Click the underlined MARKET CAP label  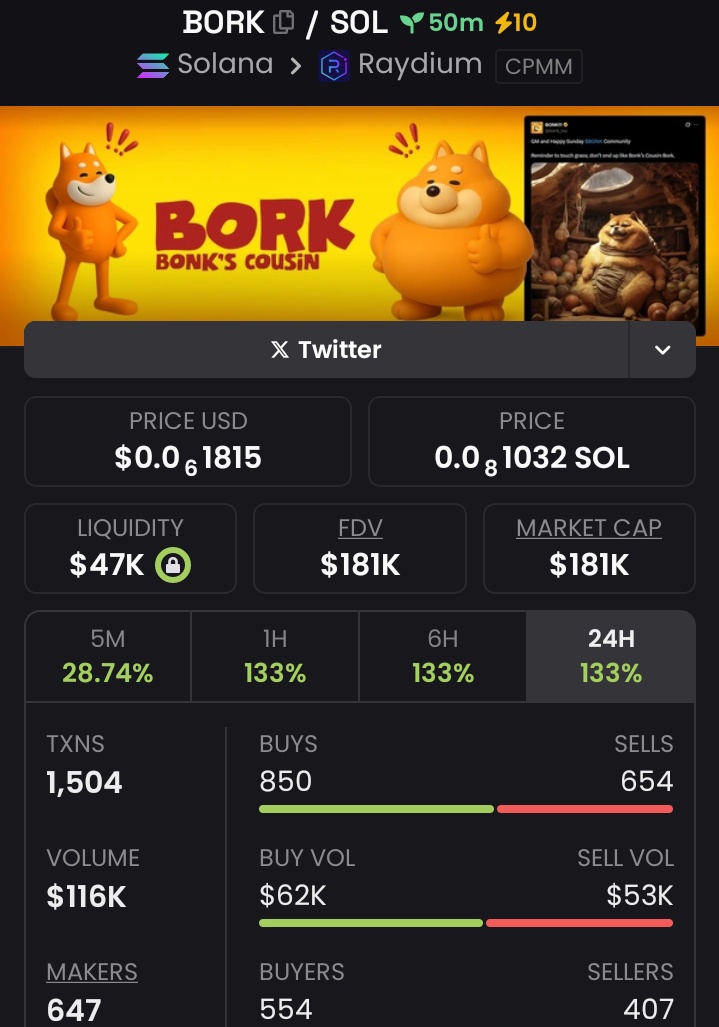pyautogui.click(x=589, y=528)
